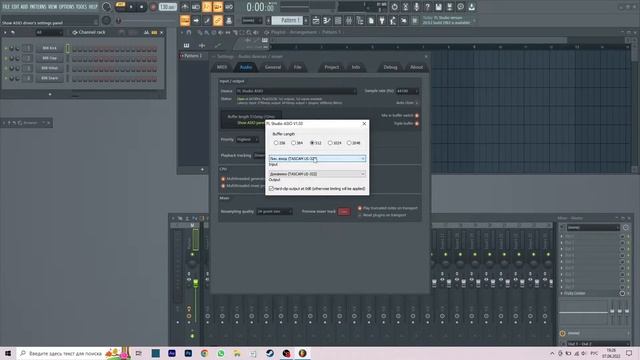Close the FL Studio ASIO dialog
The width and height of the screenshot is (640, 360).
tap(364, 124)
